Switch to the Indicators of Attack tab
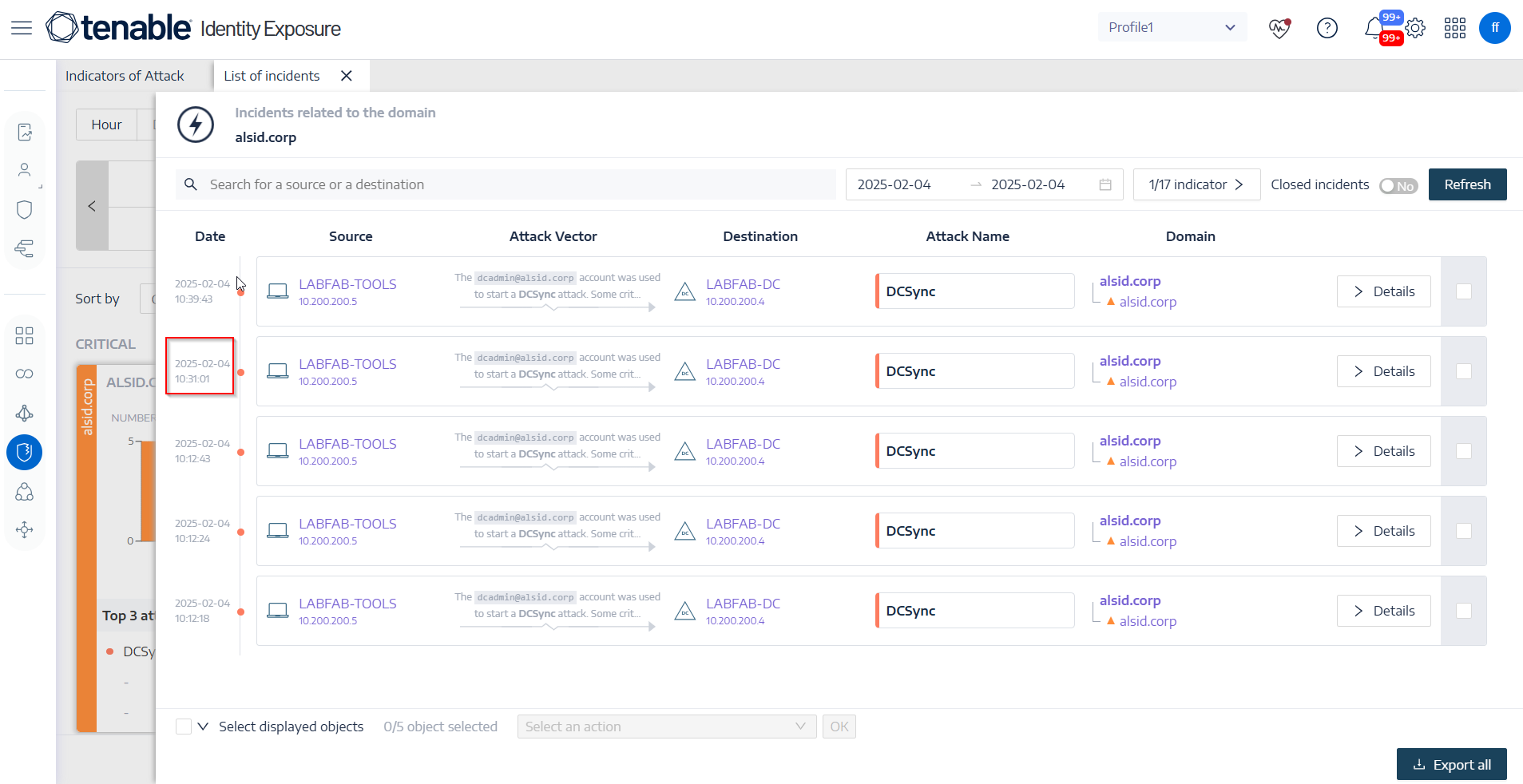 click(x=125, y=76)
